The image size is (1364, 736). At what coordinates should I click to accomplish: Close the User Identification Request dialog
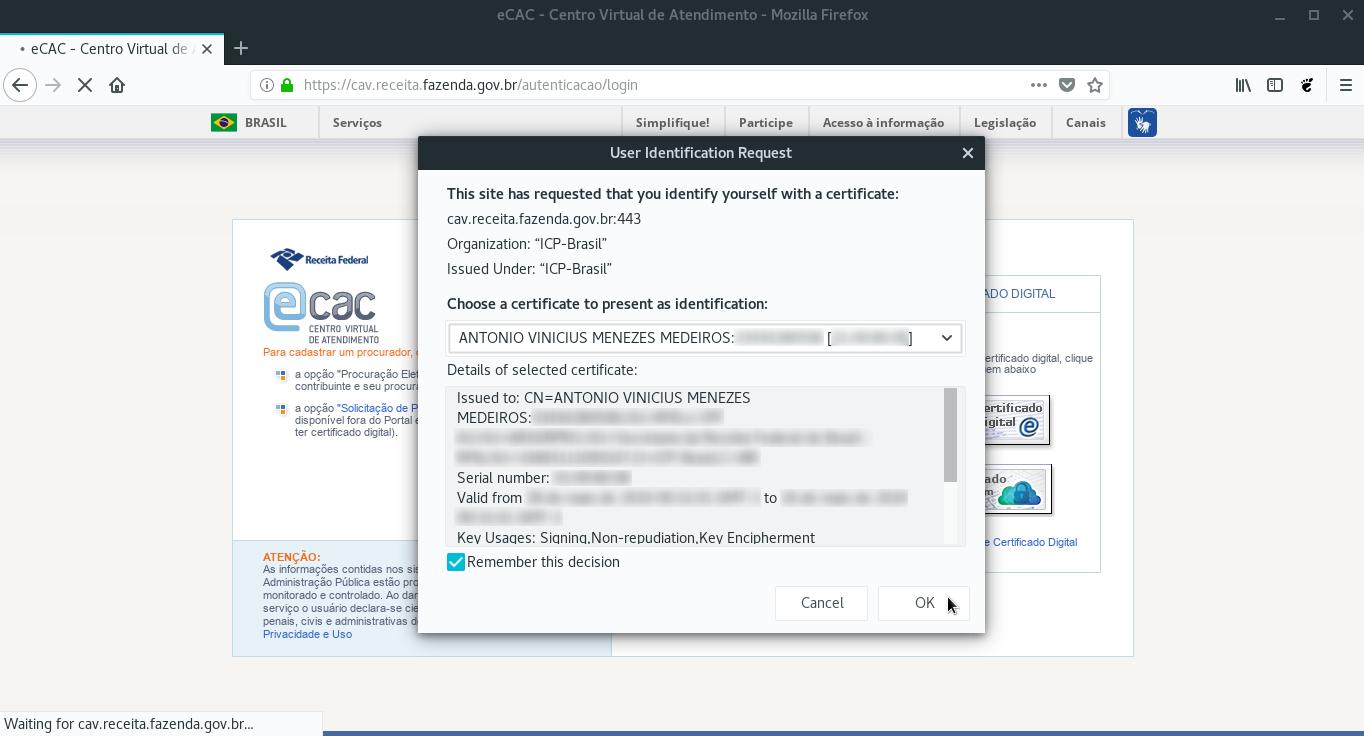coord(967,153)
